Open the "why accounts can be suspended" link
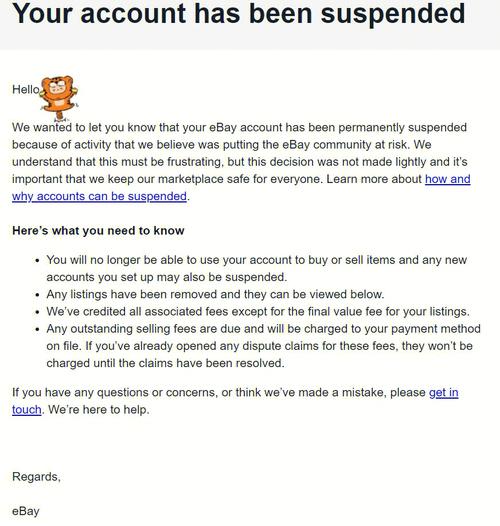This screenshot has width=500, height=526. [x=99, y=196]
